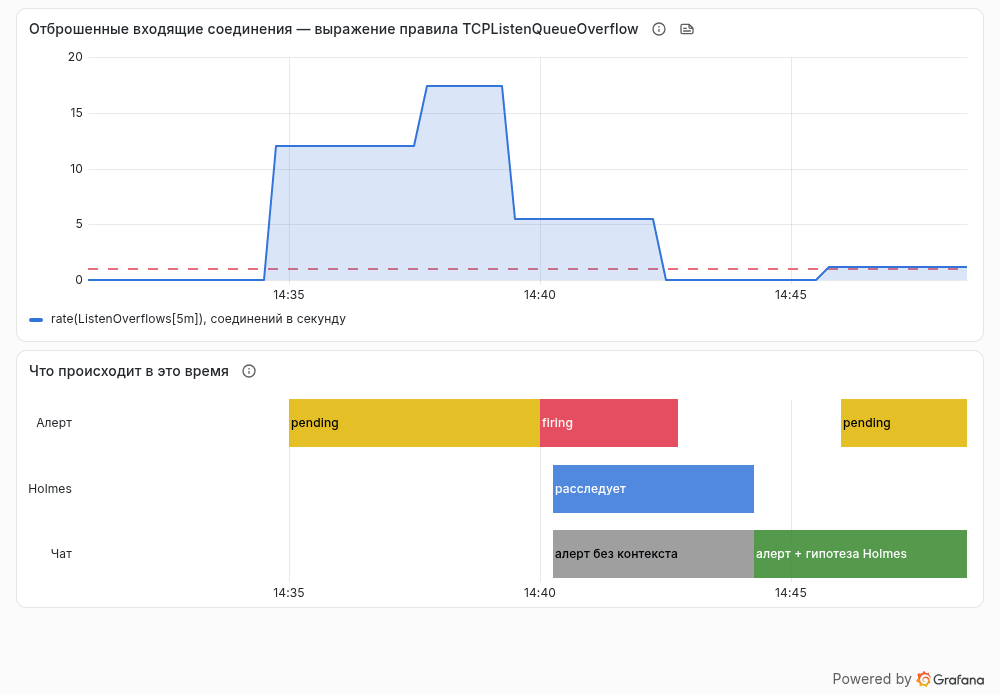The height and width of the screenshot is (694, 1000).
Task: Open 'Что происходит в это время' panel title
Action: tap(129, 371)
